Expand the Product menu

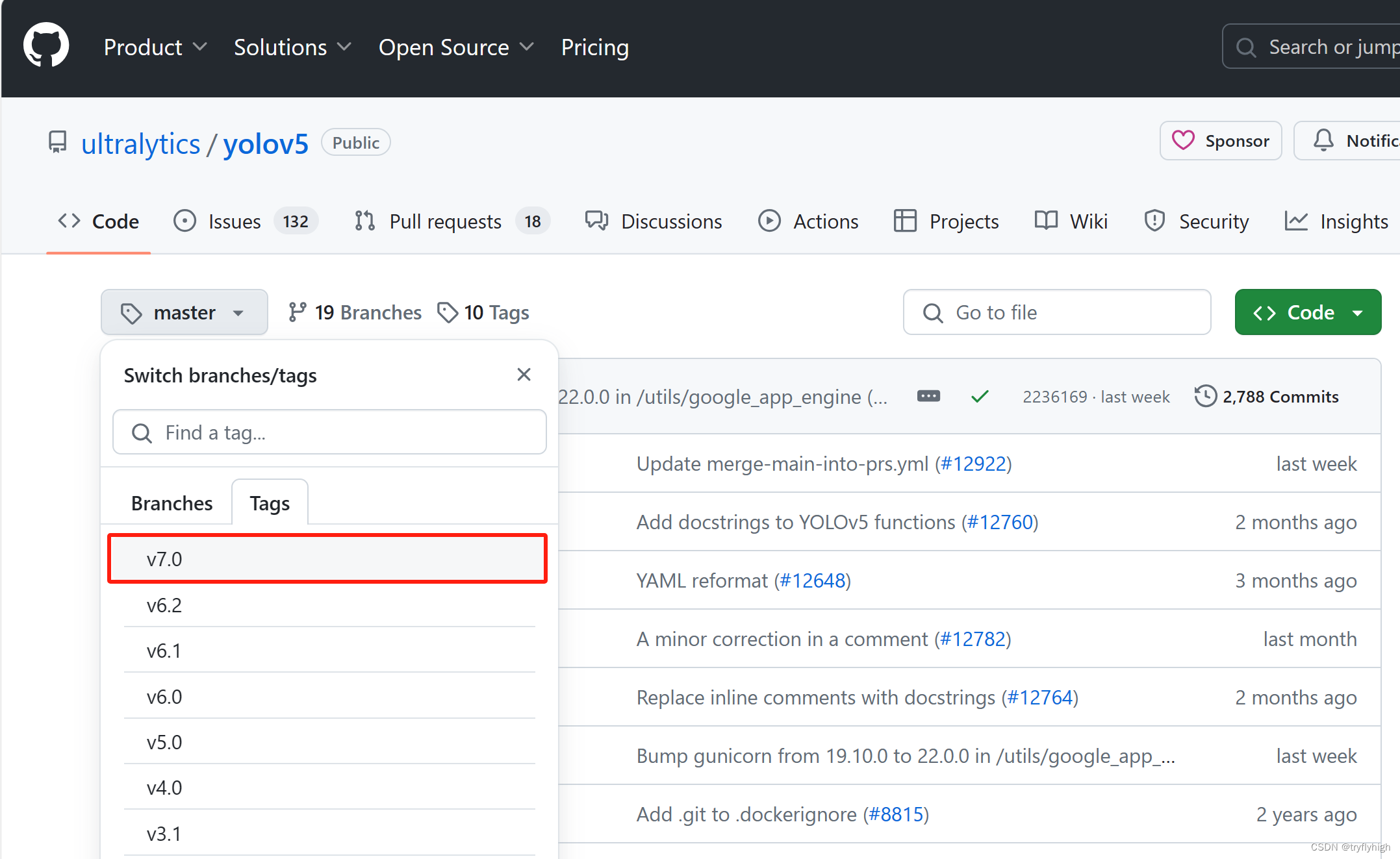155,47
